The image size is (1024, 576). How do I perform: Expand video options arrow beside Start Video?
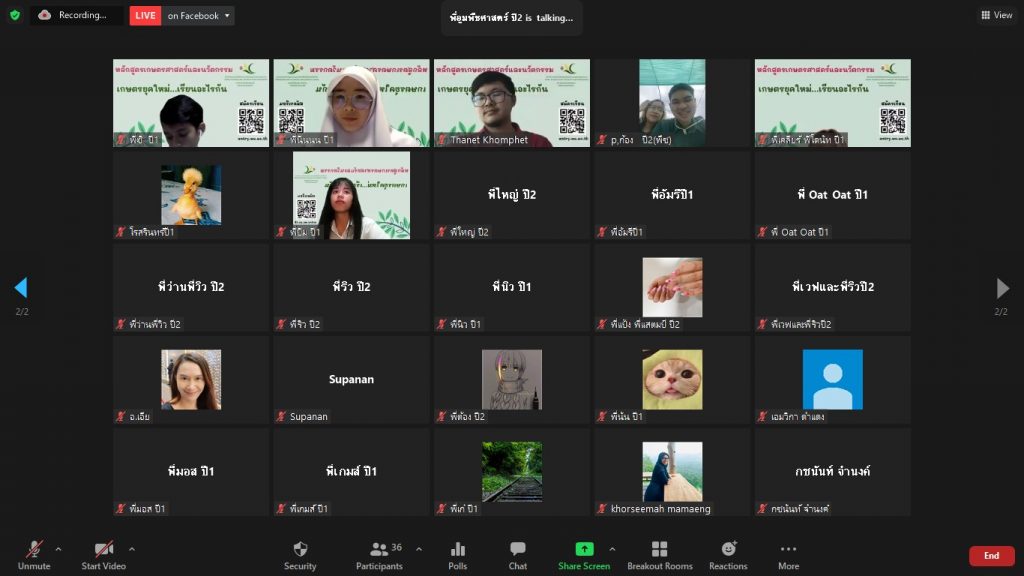coord(132,548)
